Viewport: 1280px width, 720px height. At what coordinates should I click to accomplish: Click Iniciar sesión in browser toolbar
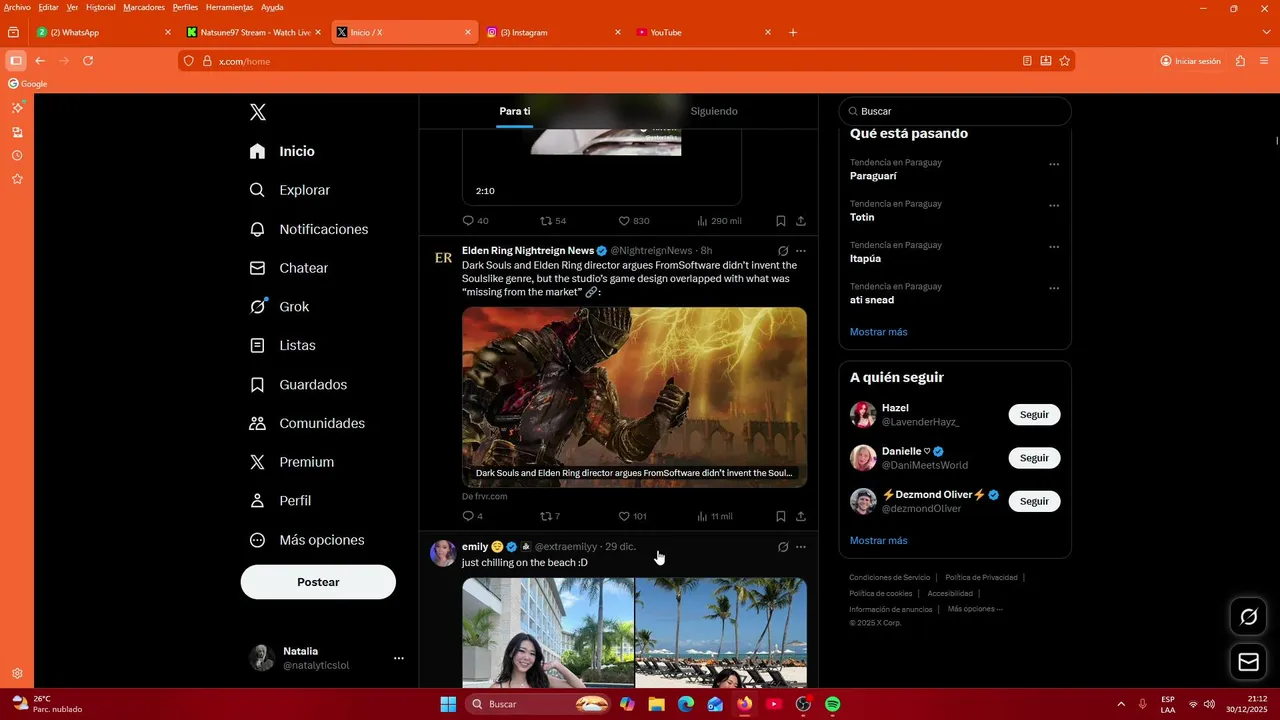point(1191,61)
